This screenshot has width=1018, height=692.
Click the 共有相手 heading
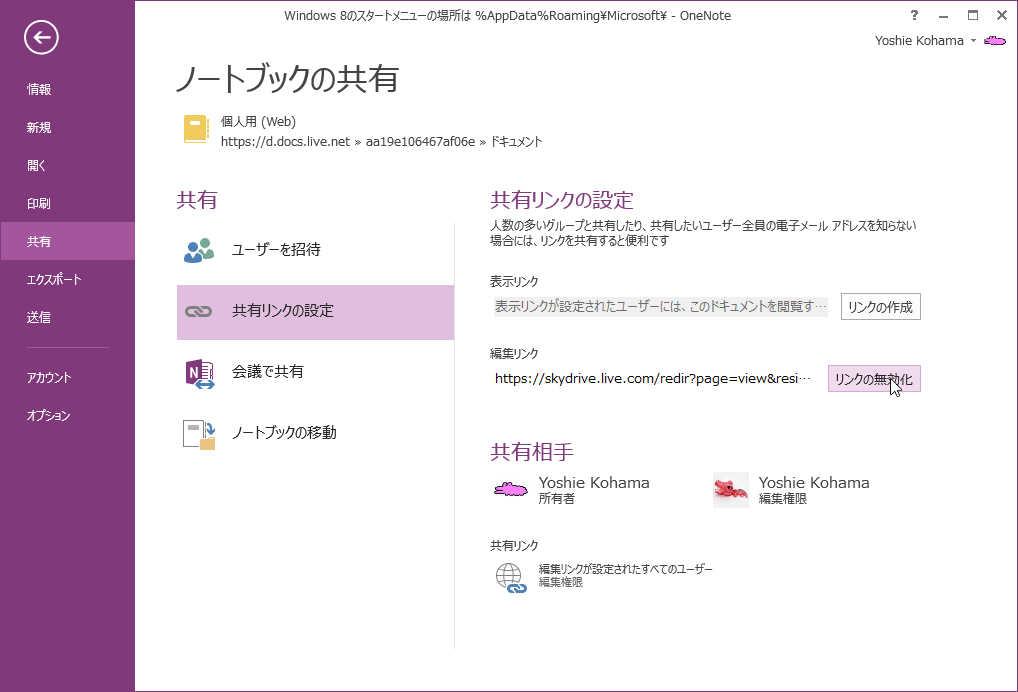[532, 452]
